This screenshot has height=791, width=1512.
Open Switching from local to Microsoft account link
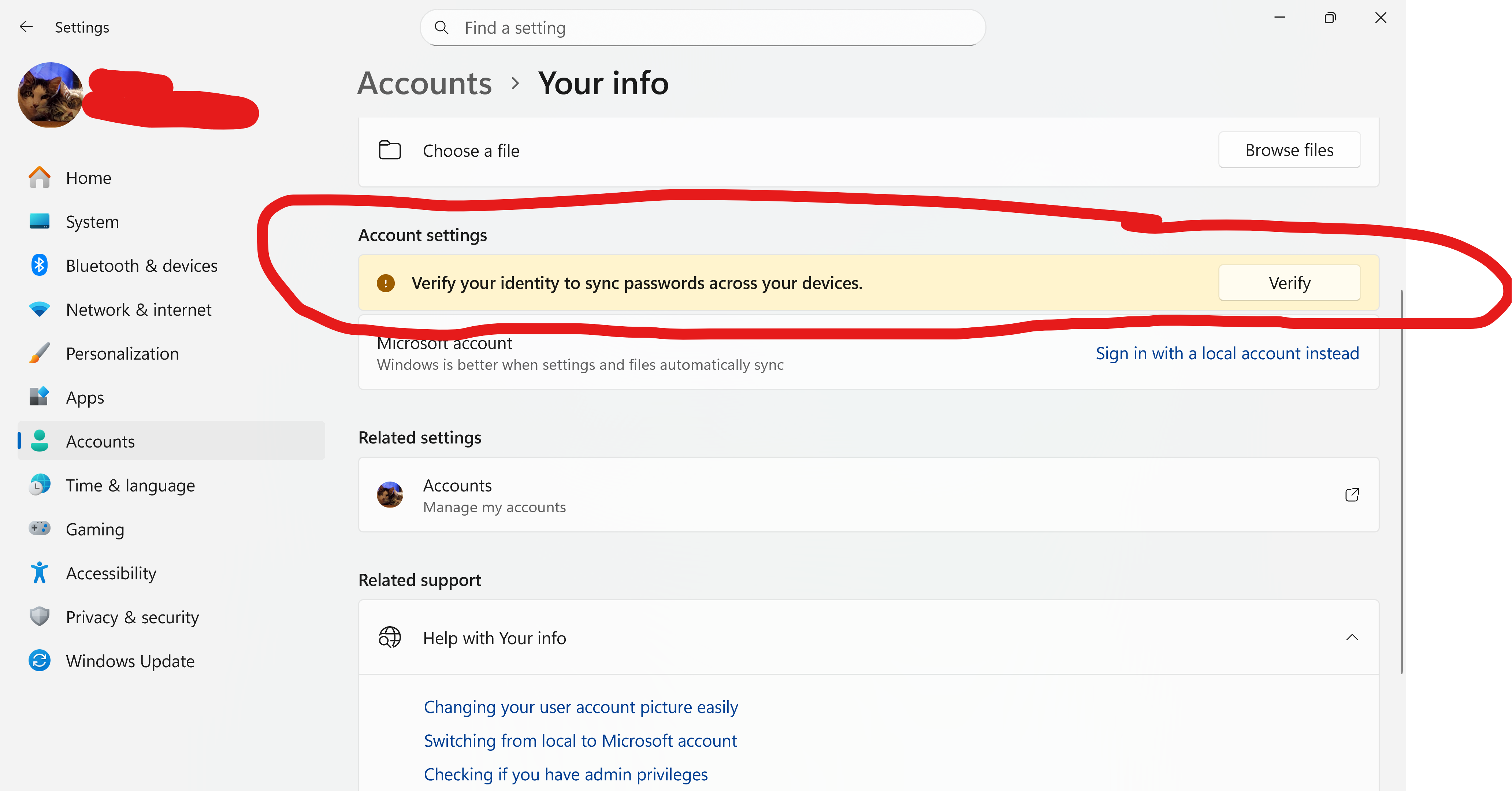[x=580, y=740]
